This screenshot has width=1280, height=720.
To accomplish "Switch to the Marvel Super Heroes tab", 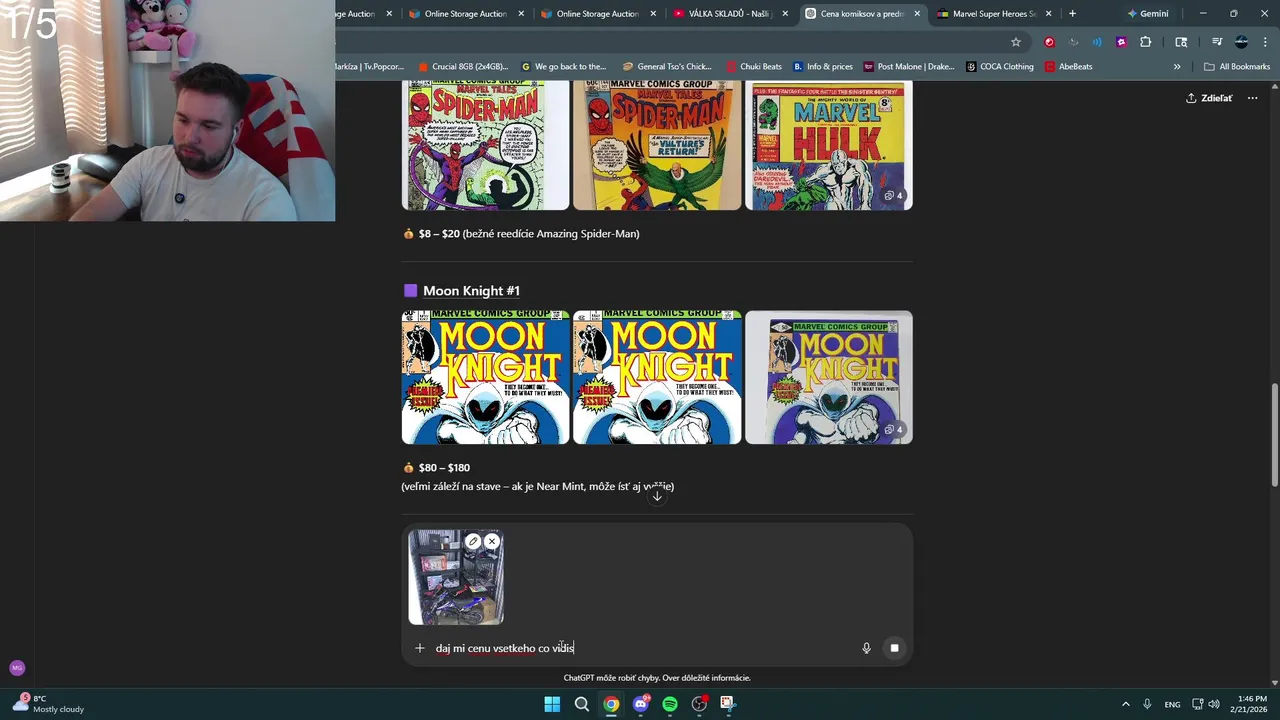I will (993, 14).
